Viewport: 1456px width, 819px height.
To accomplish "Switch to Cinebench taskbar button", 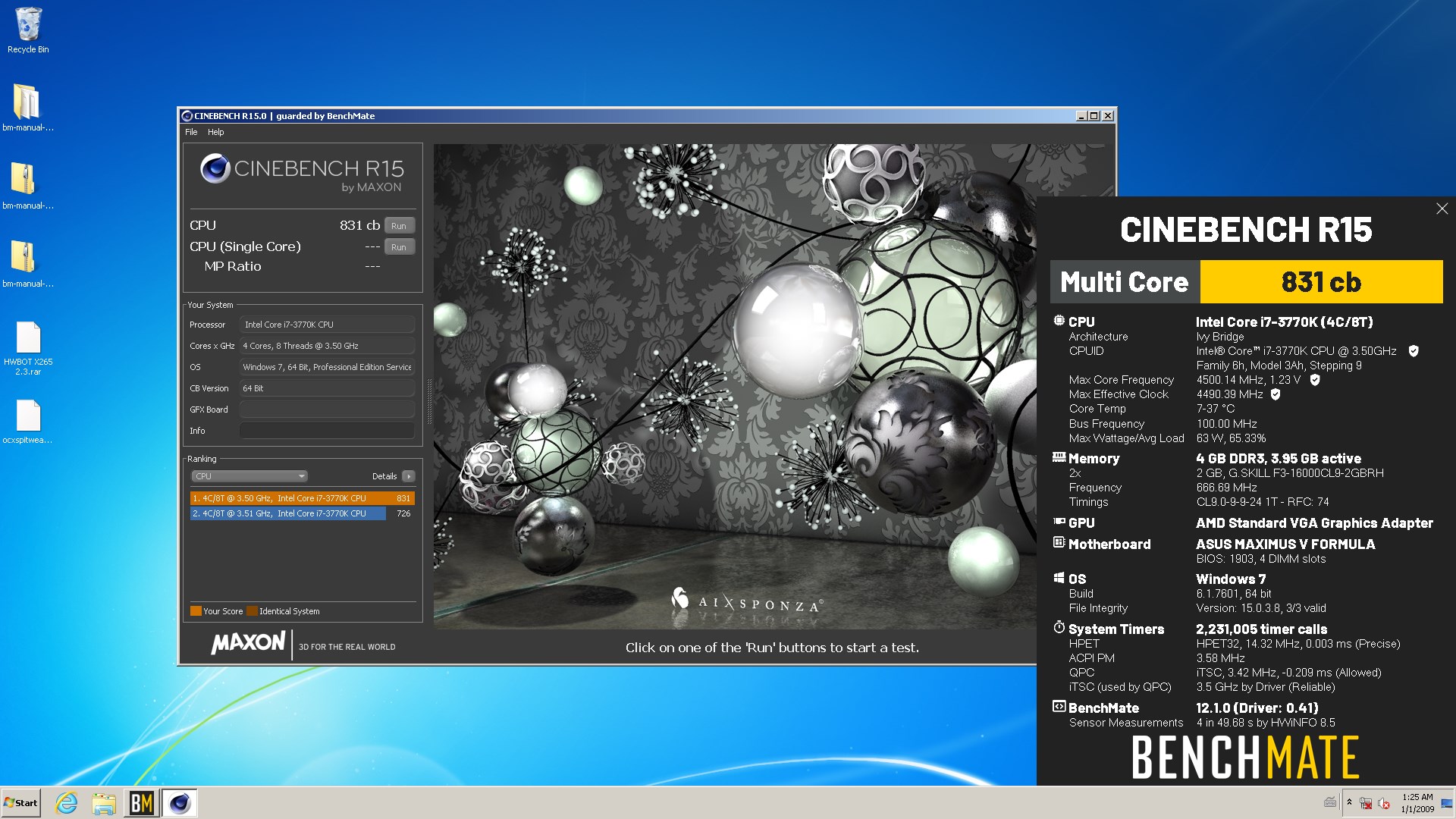I will (x=180, y=803).
